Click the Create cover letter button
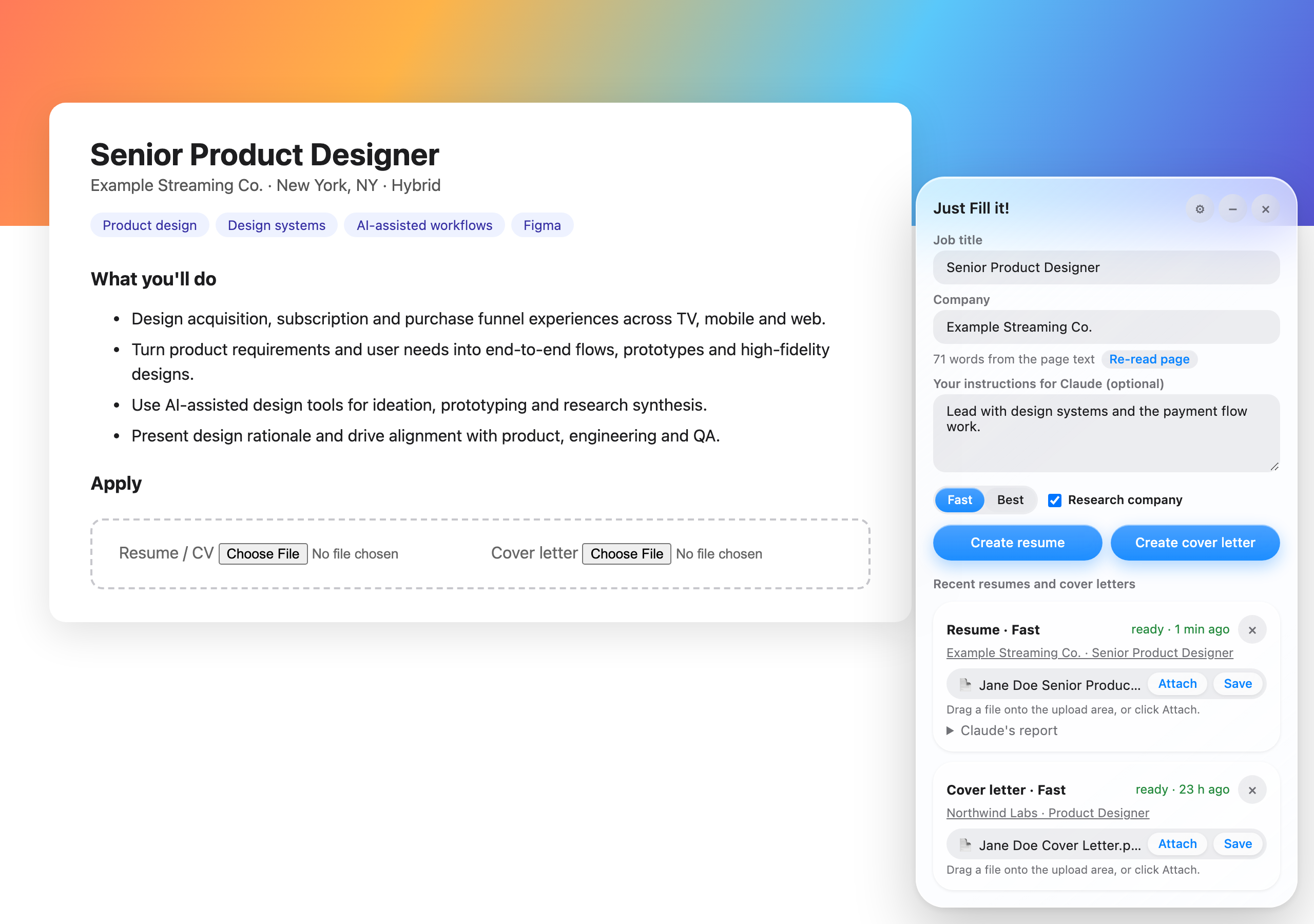The height and width of the screenshot is (924, 1314). pos(1195,542)
